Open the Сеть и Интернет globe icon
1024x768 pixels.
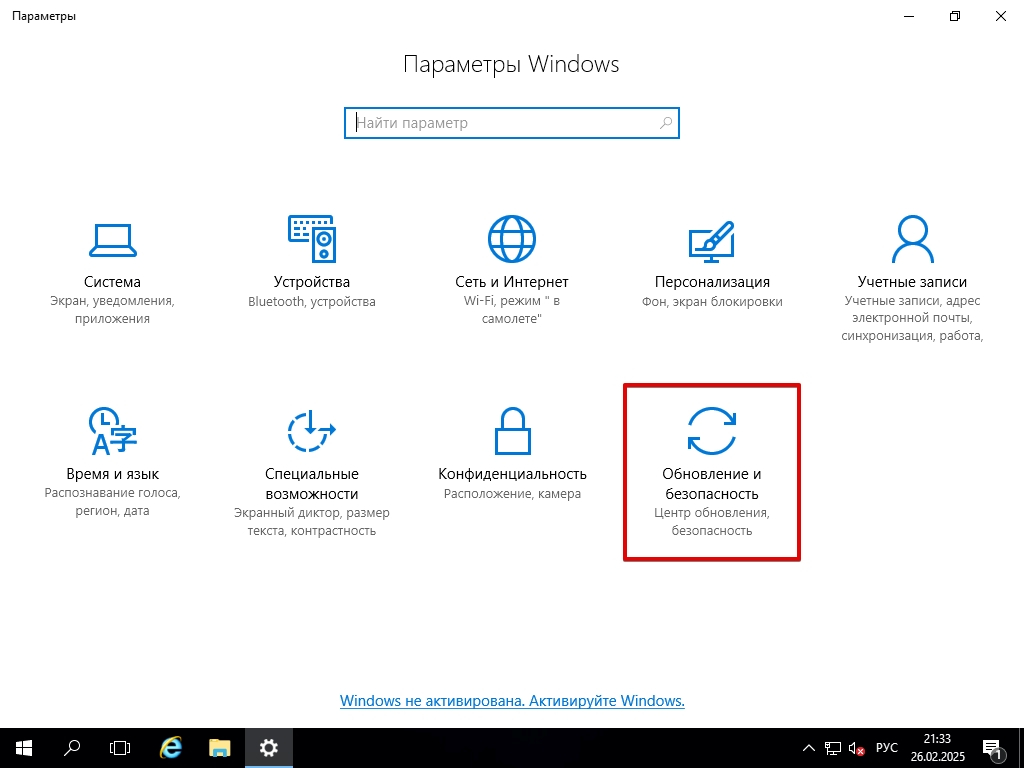pyautogui.click(x=512, y=239)
